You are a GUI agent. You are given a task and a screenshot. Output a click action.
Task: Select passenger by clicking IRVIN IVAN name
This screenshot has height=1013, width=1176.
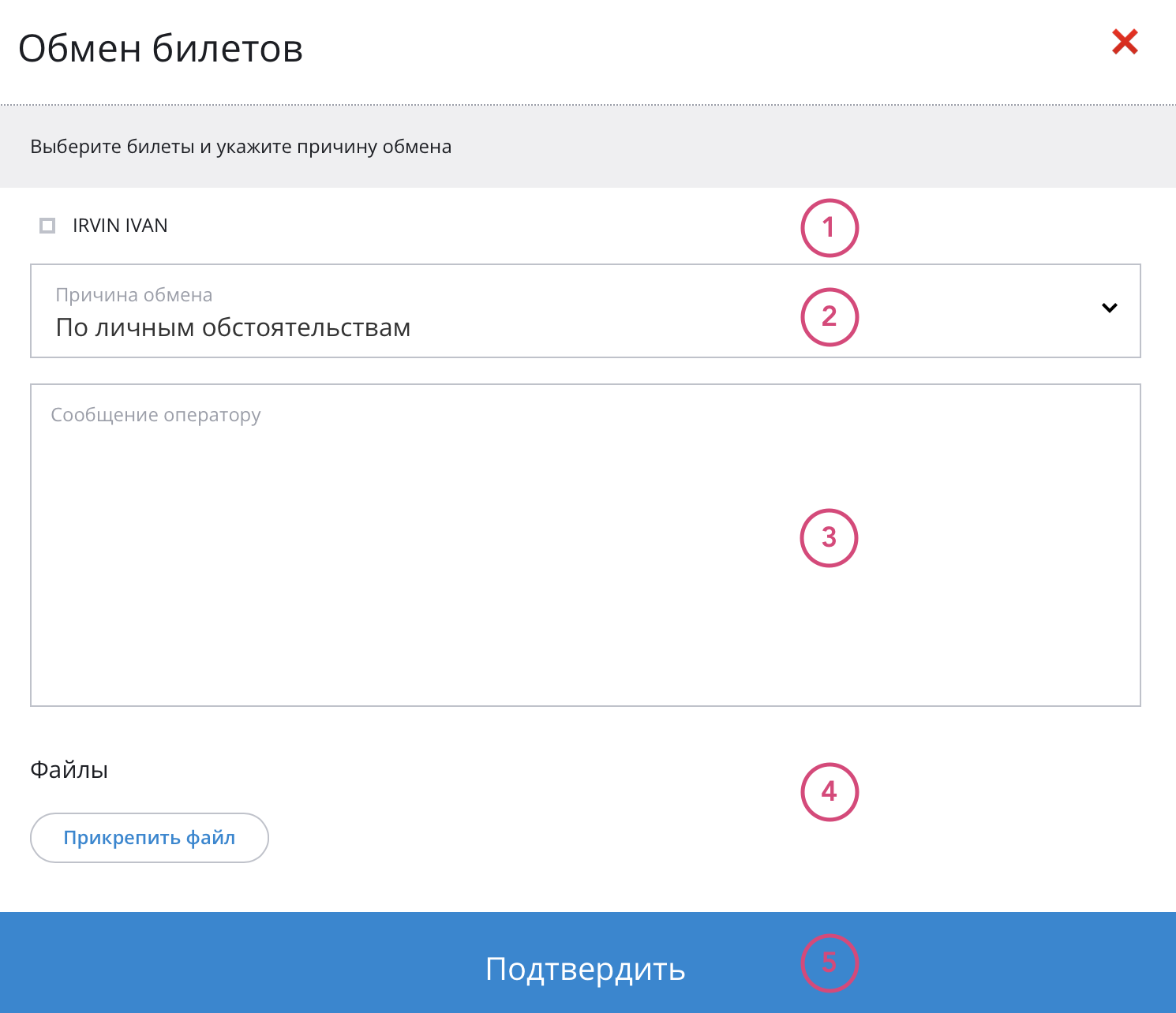[120, 226]
